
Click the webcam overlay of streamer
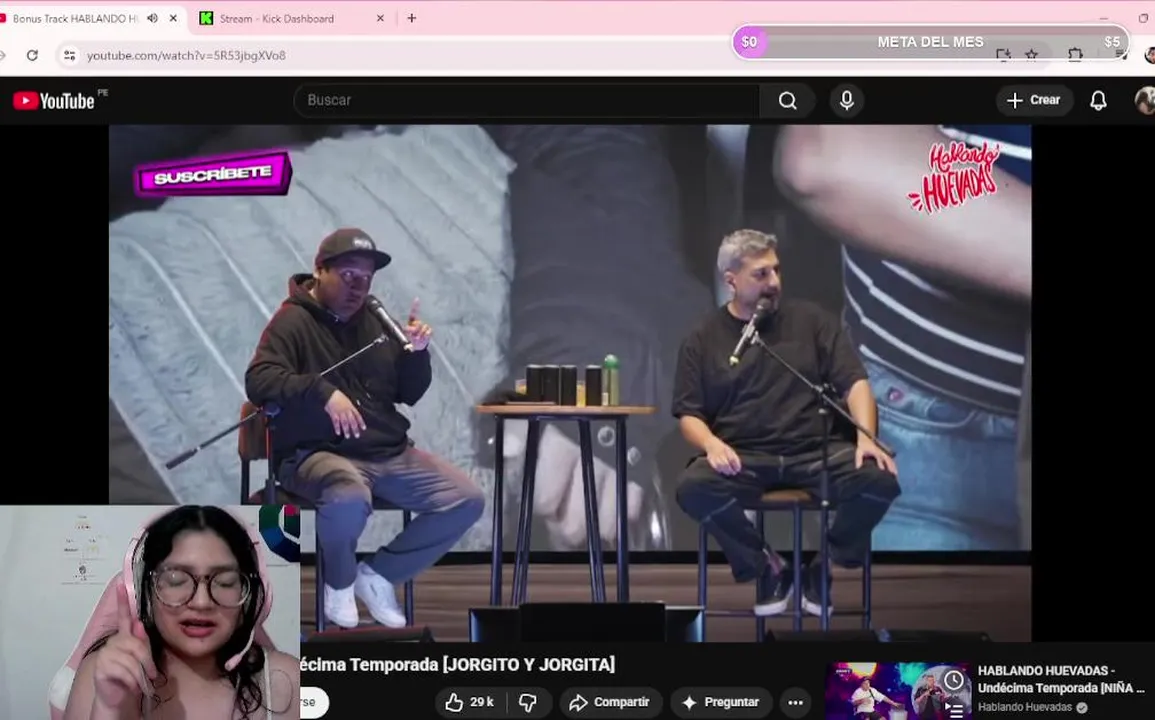[150, 612]
